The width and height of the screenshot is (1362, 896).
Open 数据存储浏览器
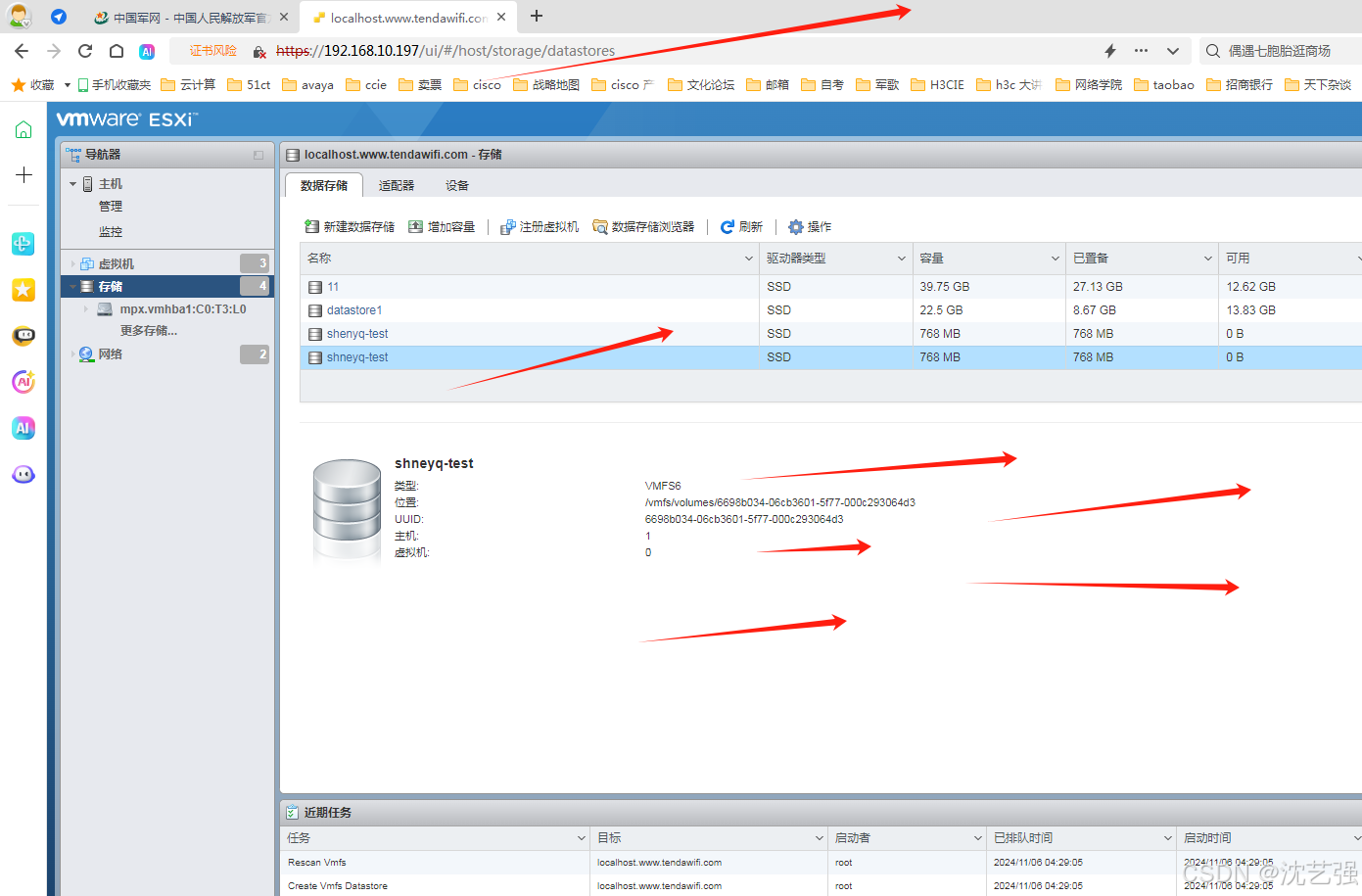click(643, 227)
